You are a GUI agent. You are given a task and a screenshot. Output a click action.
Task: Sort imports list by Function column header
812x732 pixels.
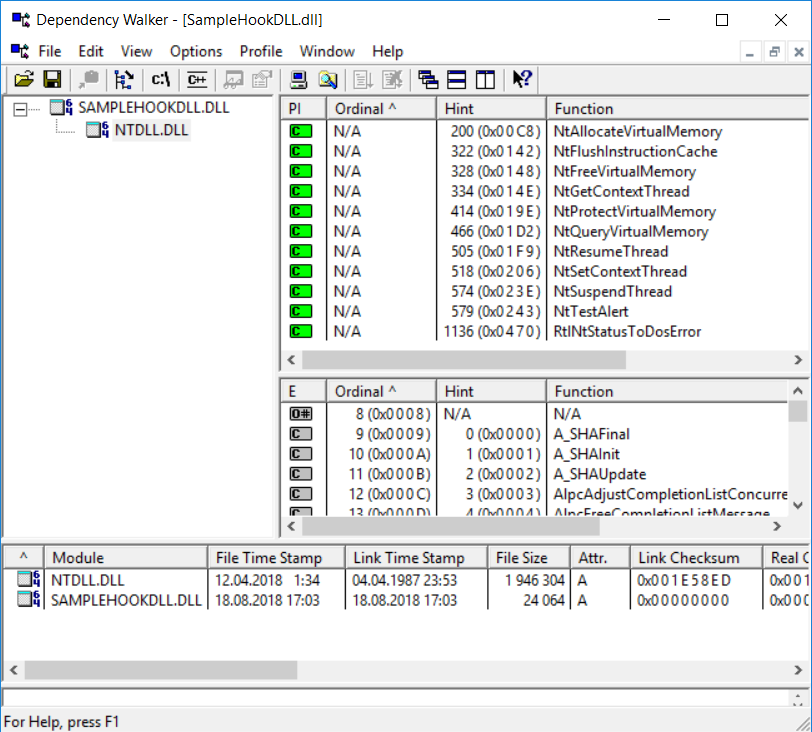pos(678,109)
